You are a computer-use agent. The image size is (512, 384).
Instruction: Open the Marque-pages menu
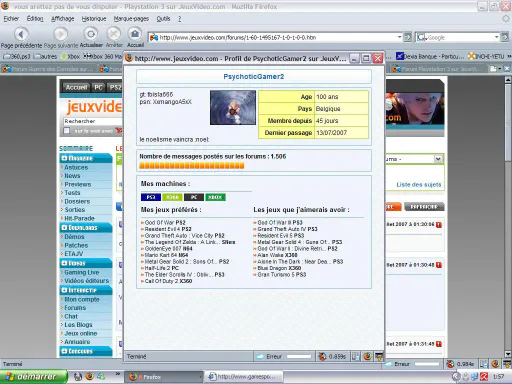point(131,19)
